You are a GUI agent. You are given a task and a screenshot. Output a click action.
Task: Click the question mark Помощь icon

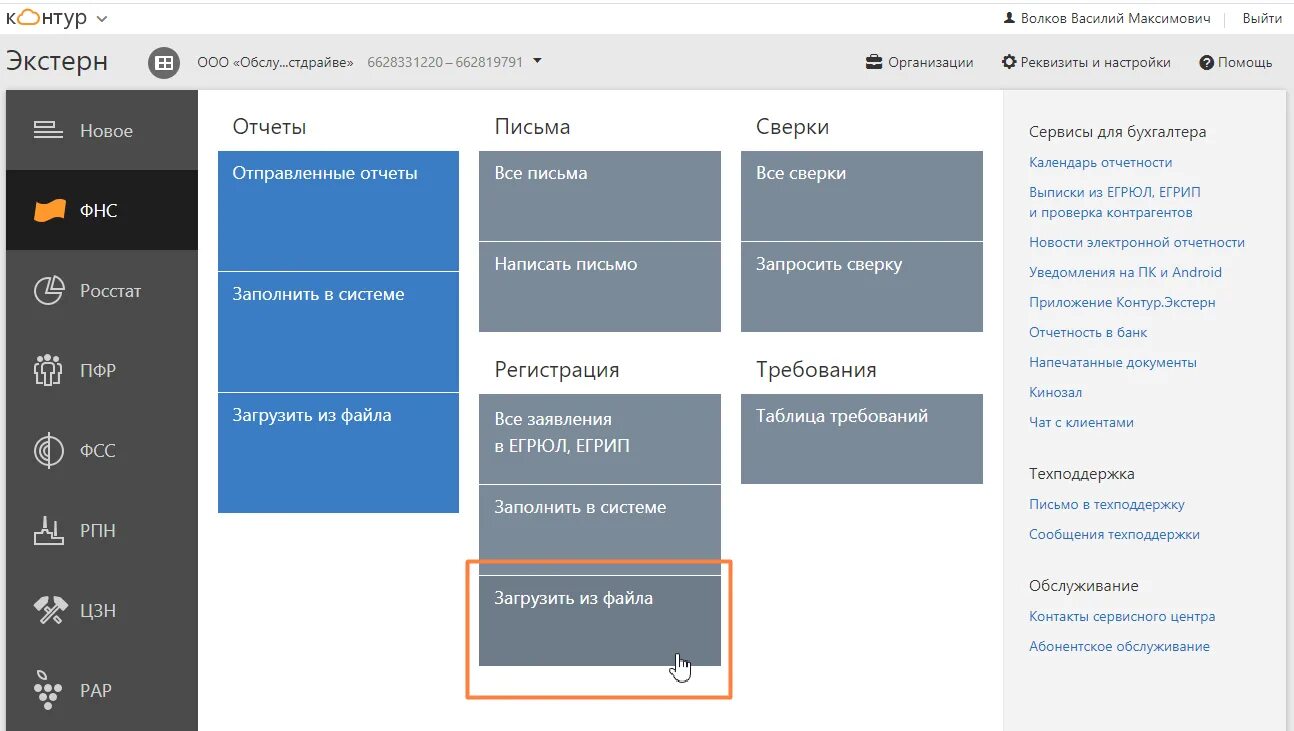1206,62
